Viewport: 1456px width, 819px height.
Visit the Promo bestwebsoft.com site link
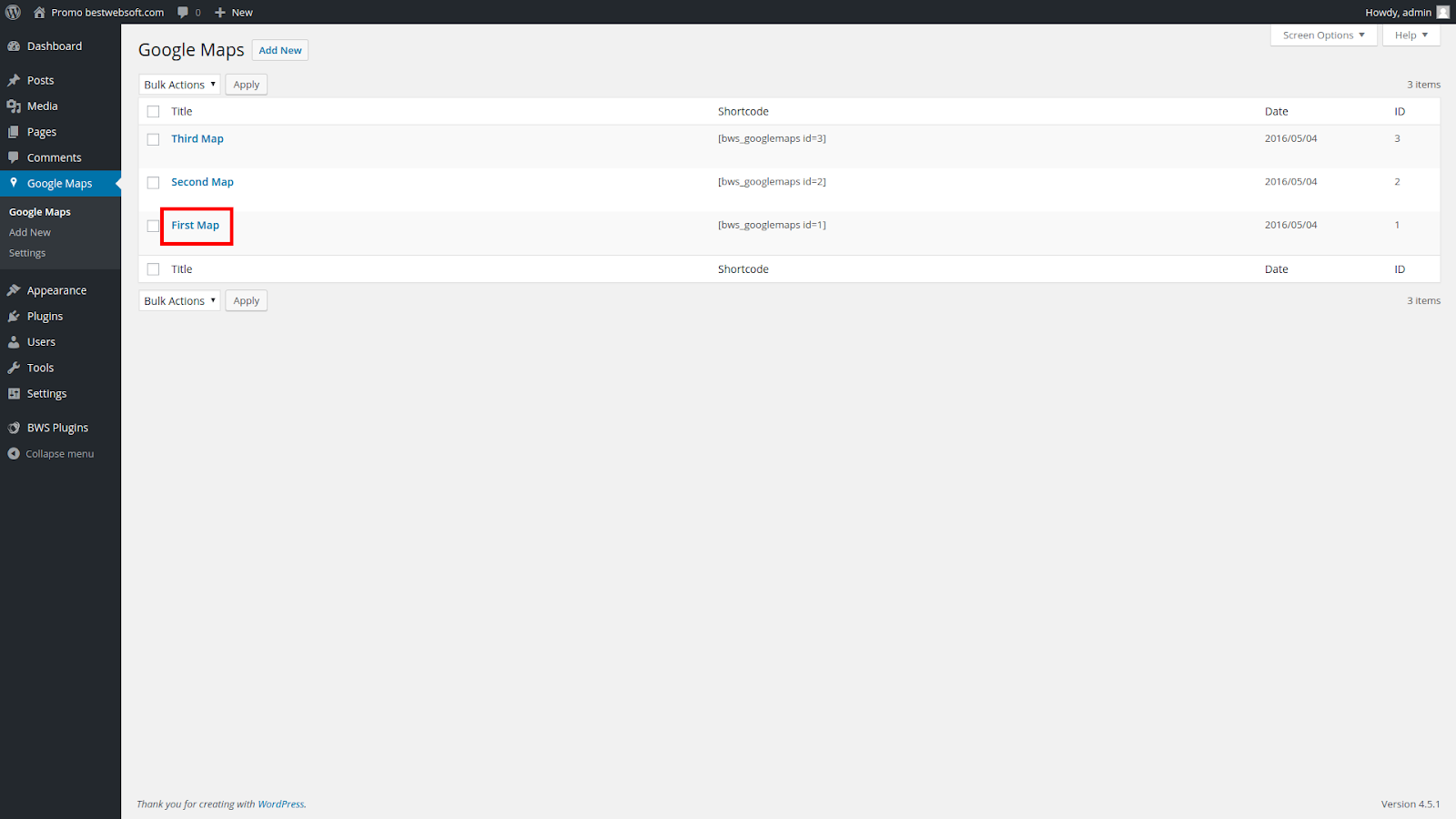(107, 13)
